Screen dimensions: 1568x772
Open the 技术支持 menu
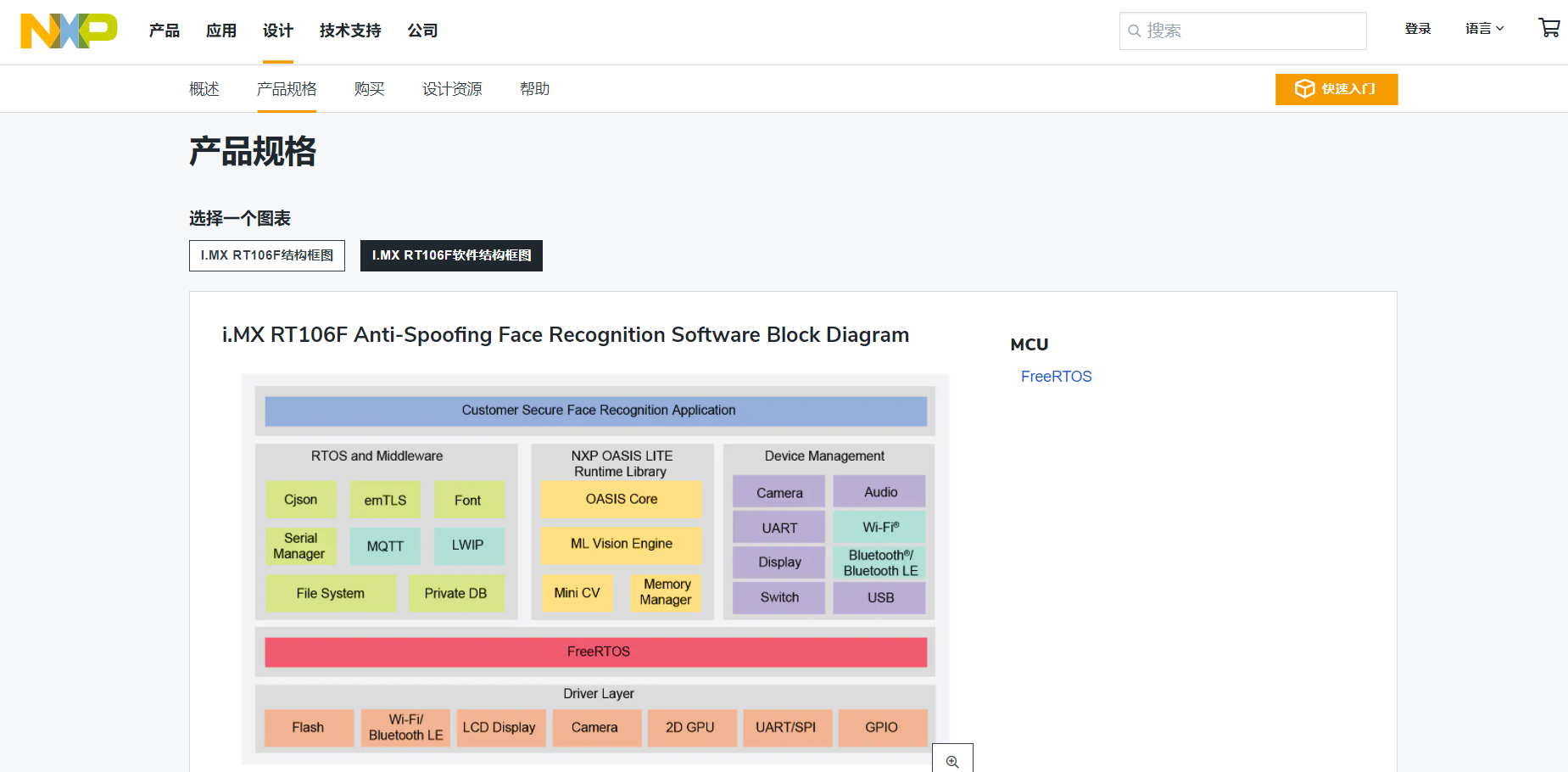coord(350,31)
